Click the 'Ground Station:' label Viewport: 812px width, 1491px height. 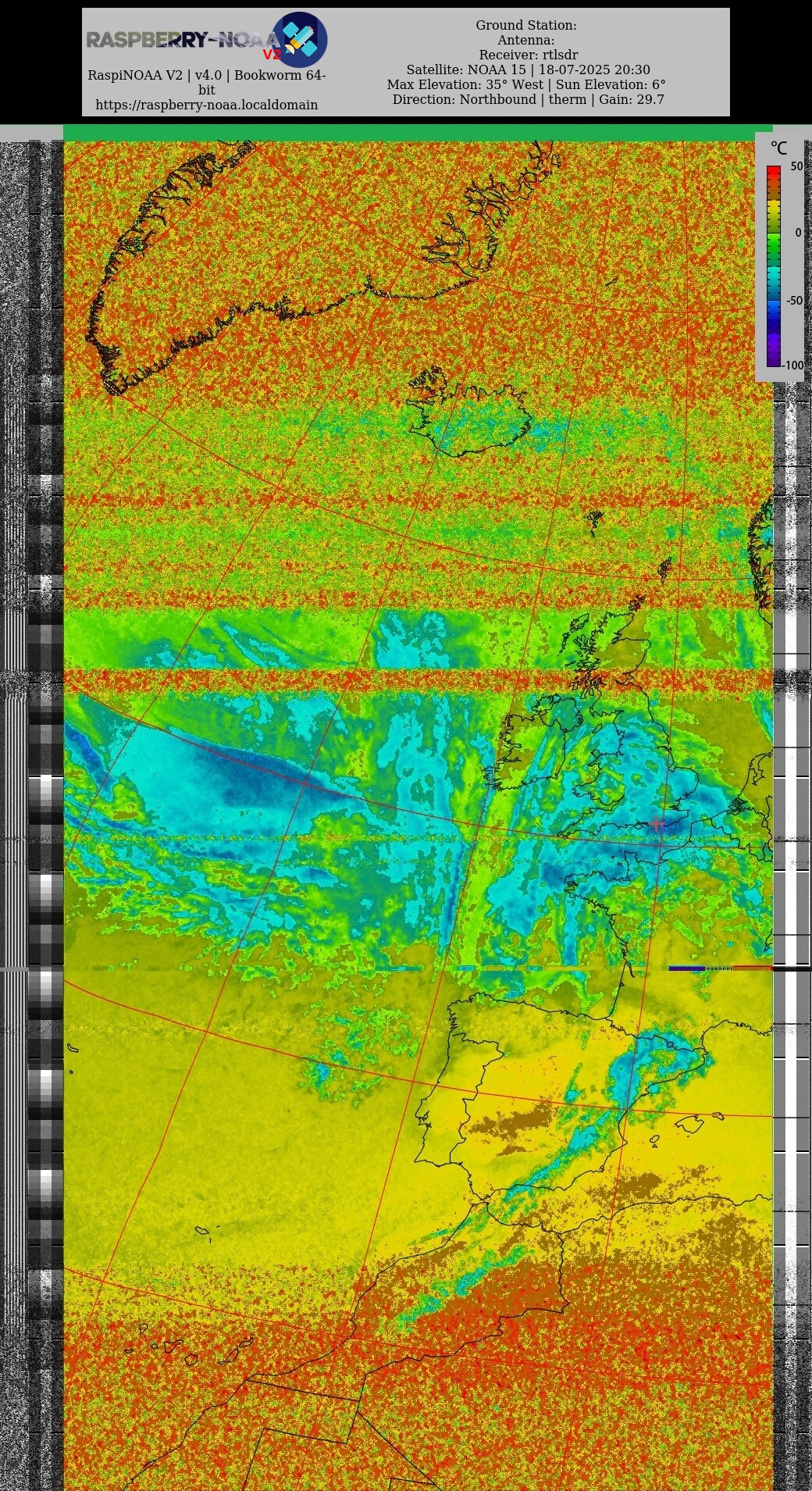[x=526, y=25]
